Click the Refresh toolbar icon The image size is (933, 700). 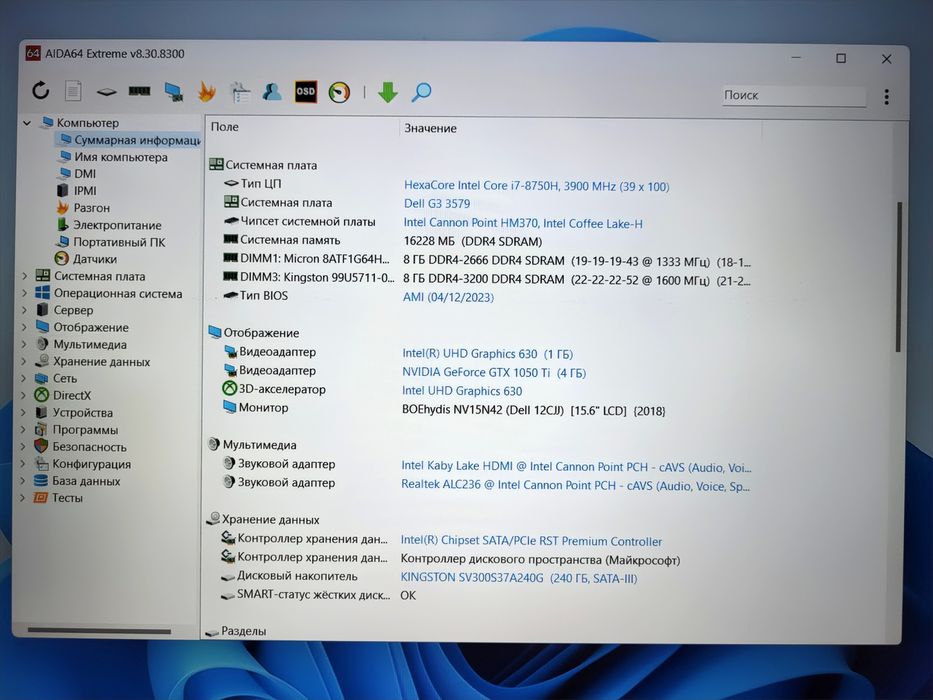(40, 90)
